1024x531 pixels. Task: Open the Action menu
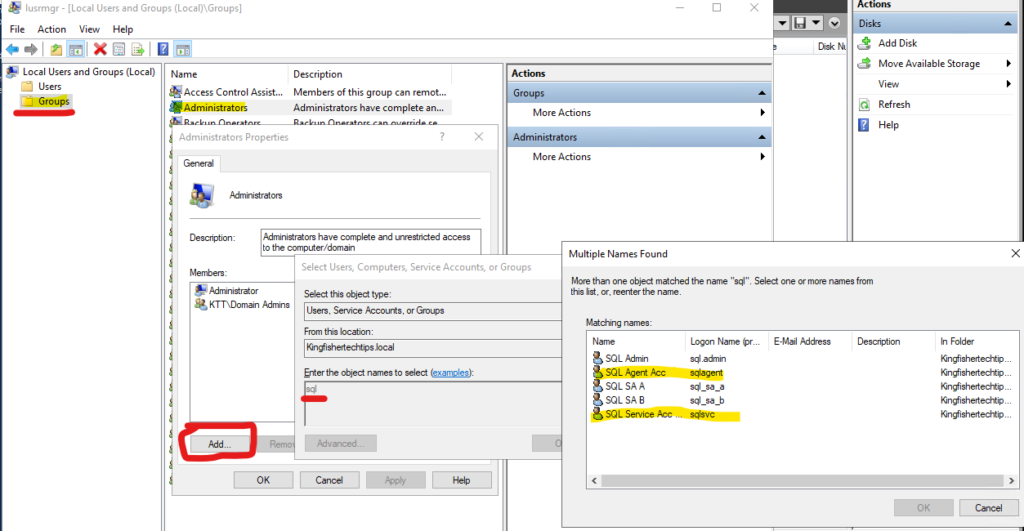[x=52, y=29]
